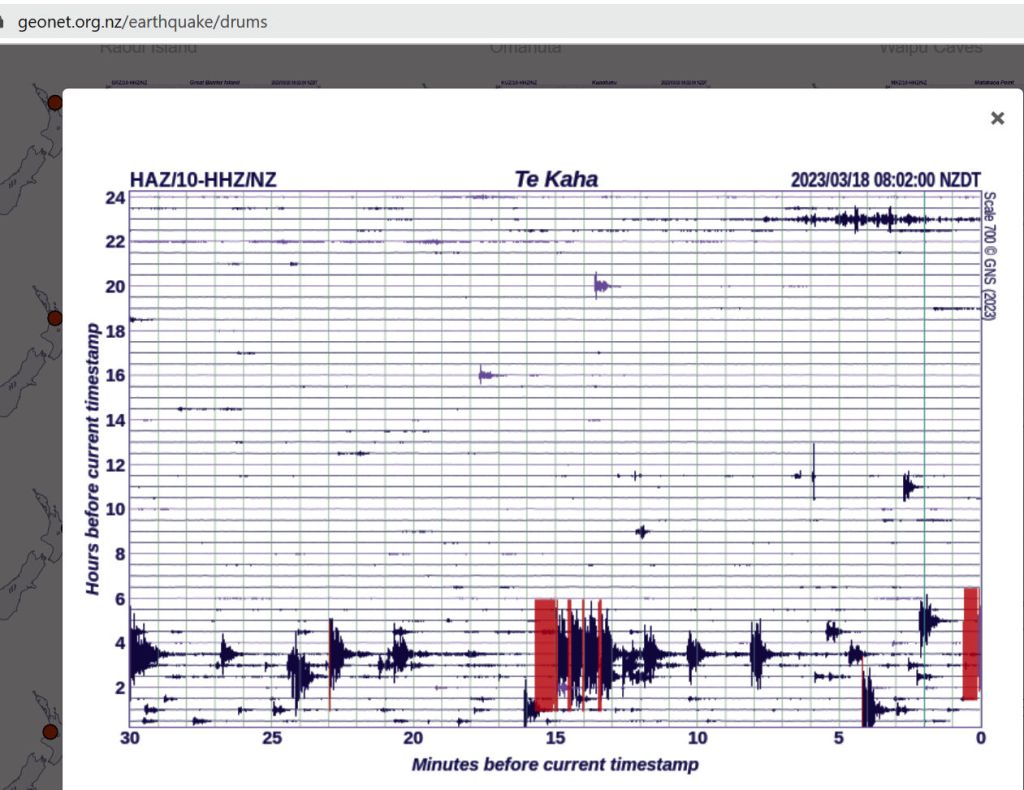
Task: Close the Te Kaha drum popup
Action: 997,118
